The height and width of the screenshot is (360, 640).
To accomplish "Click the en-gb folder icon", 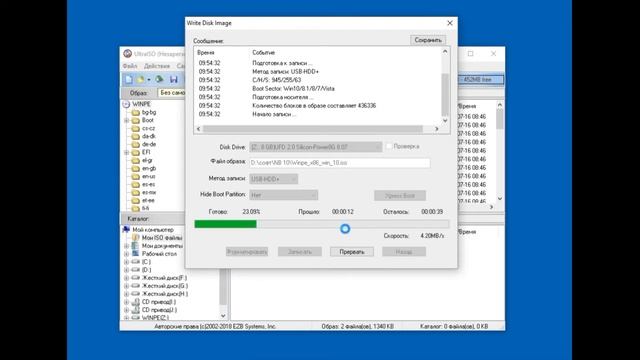I will (136, 169).
